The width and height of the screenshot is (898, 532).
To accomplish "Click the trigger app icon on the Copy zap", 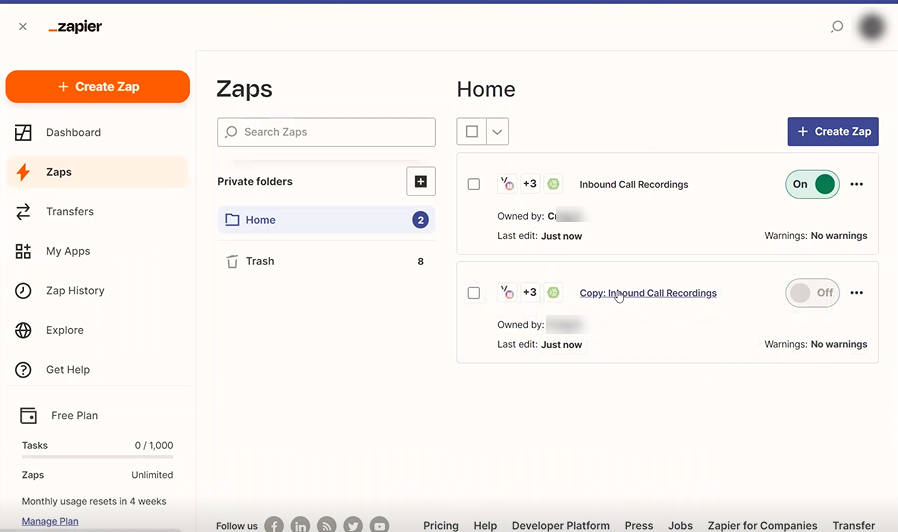I will pyautogui.click(x=507, y=292).
